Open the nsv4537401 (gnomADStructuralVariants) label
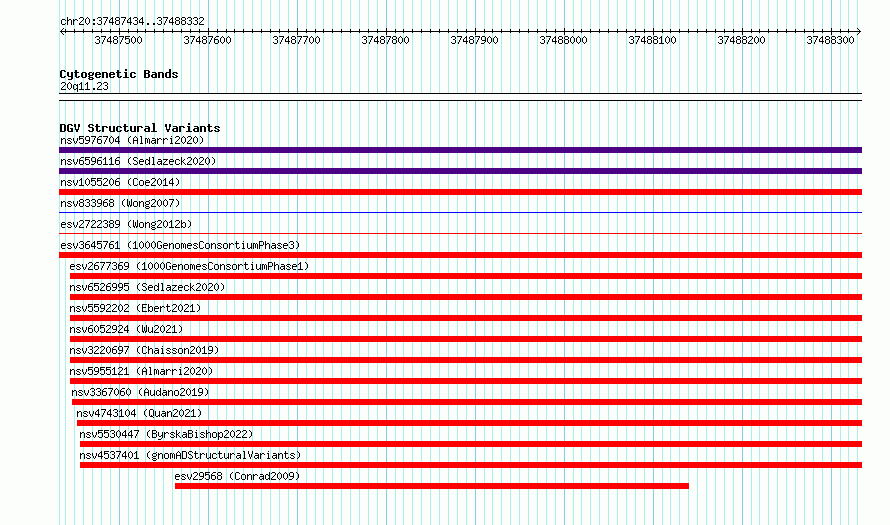The height and width of the screenshot is (525, 890). [190, 455]
